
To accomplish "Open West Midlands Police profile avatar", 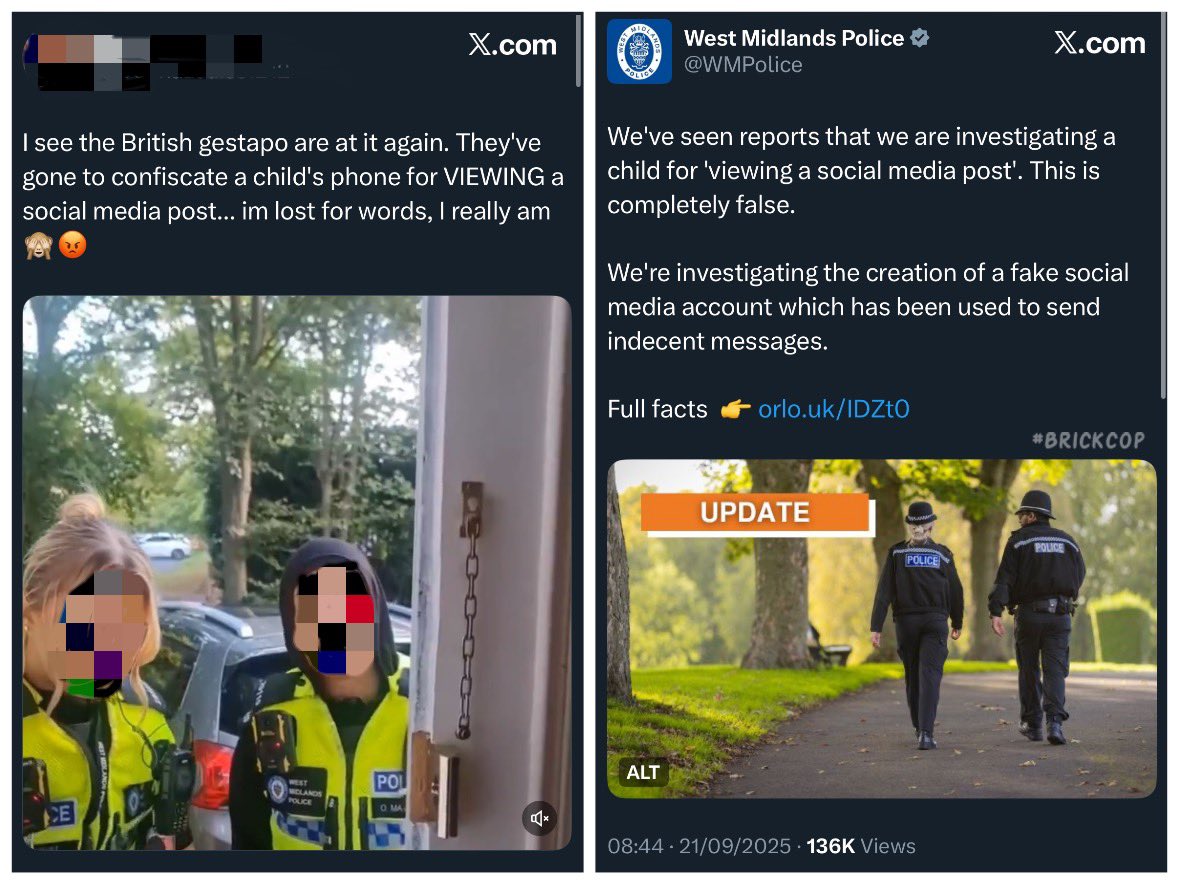I will [x=639, y=52].
